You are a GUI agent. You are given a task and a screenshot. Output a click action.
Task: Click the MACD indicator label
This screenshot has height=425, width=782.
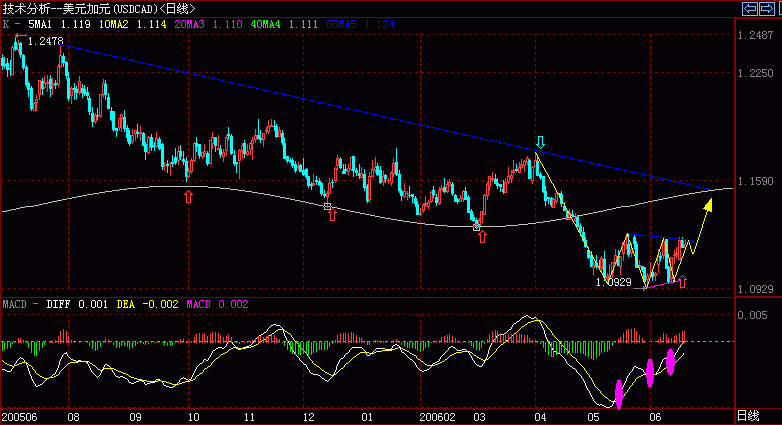tap(14, 304)
